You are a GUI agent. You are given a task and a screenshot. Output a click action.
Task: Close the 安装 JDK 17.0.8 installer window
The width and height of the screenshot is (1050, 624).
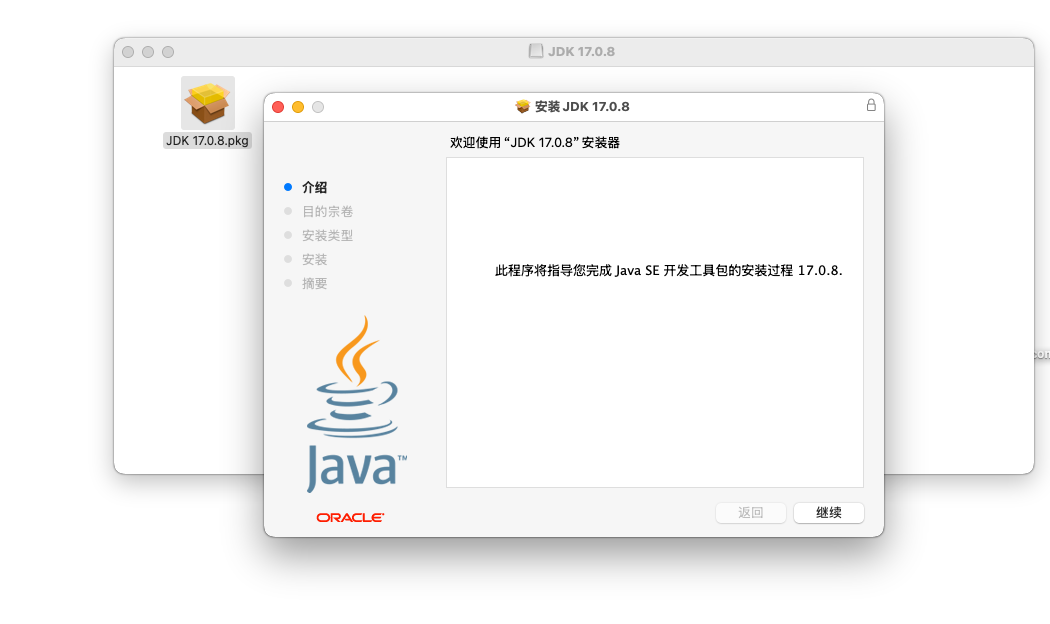[278, 107]
